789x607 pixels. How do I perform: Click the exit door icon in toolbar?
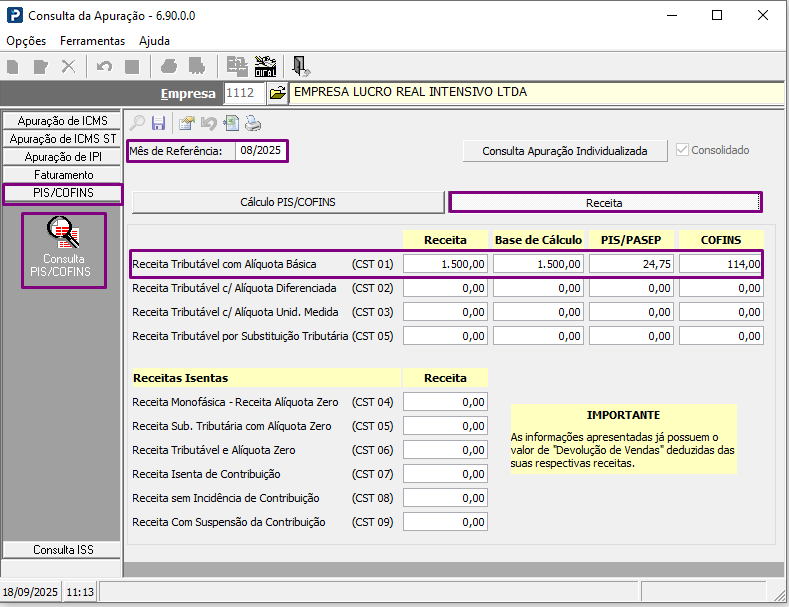click(x=301, y=67)
